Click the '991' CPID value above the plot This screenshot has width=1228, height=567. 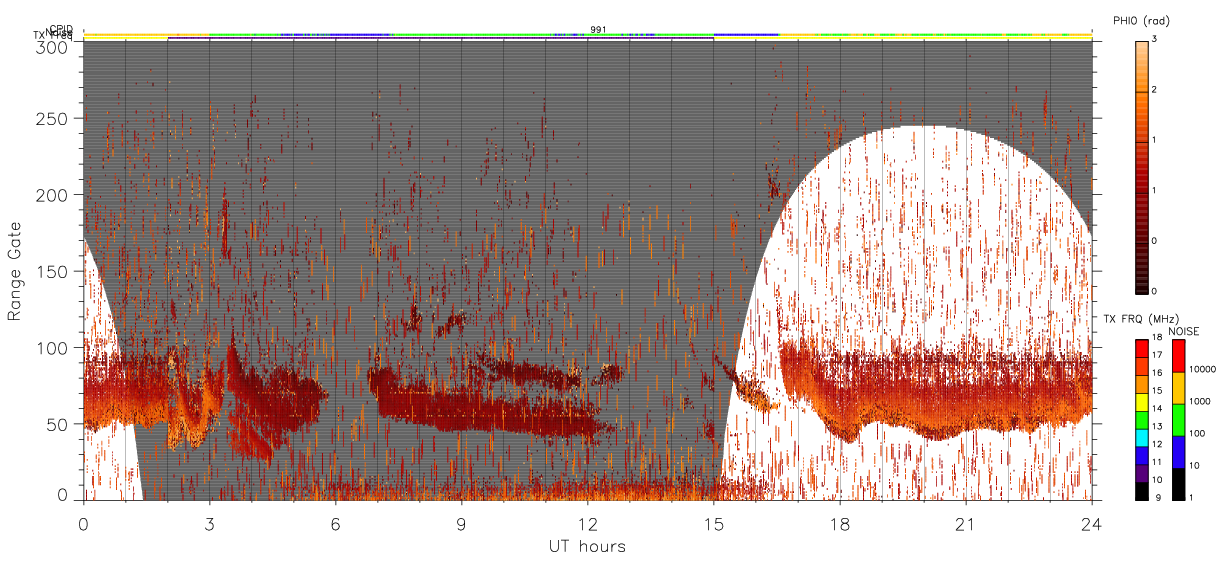598,30
